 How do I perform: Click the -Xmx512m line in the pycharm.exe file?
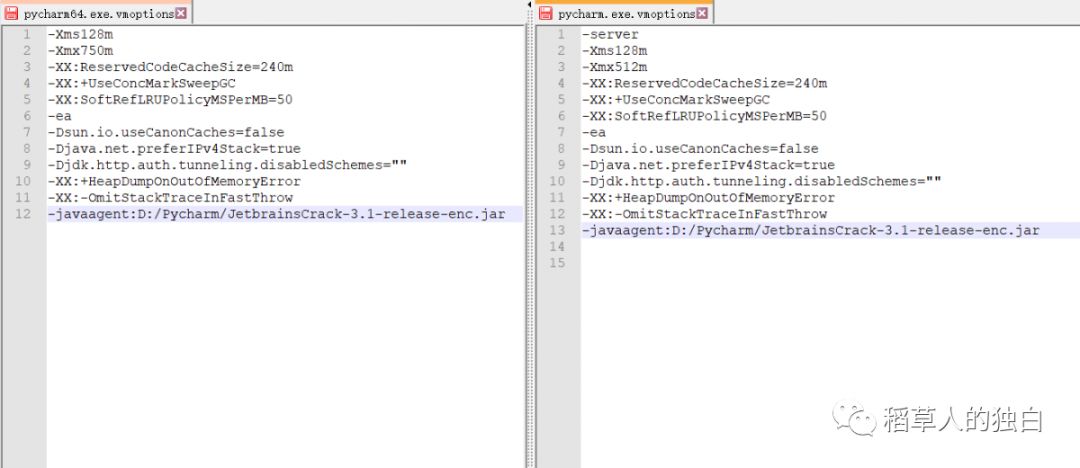tap(614, 67)
